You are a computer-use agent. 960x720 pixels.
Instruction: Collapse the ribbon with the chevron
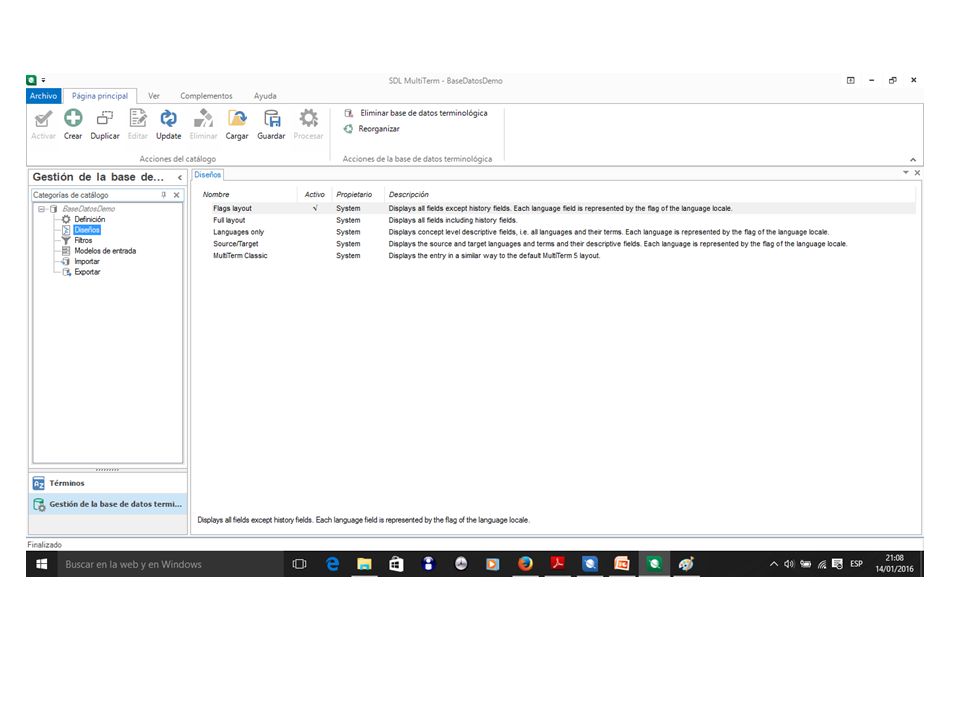(x=913, y=159)
